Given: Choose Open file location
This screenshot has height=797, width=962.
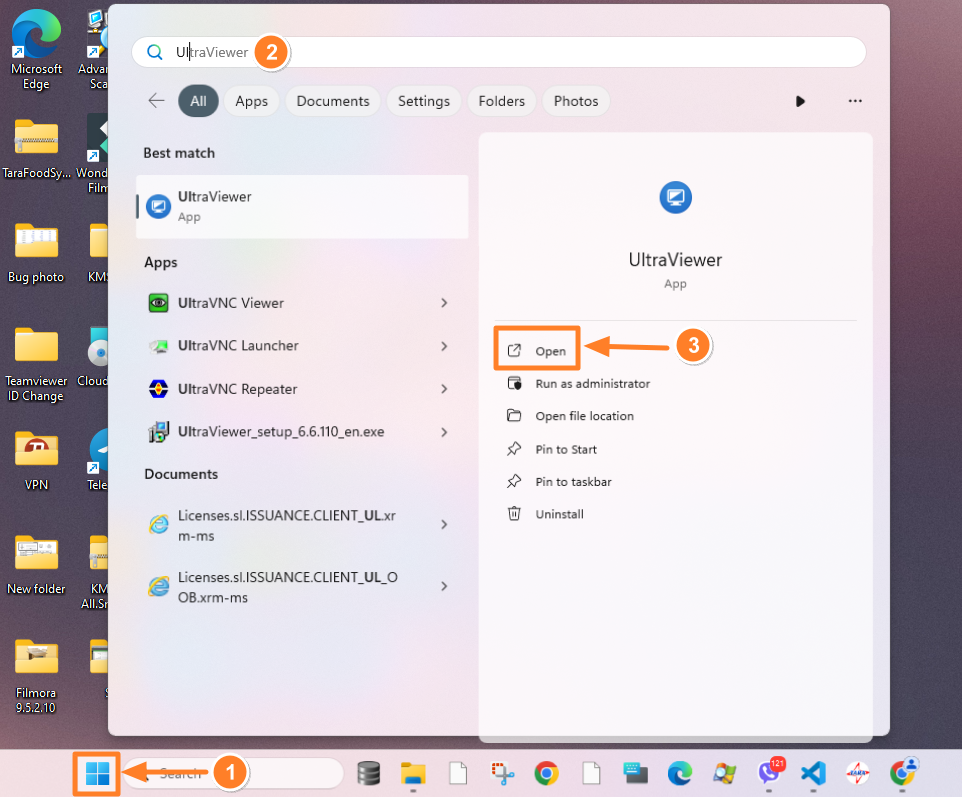Looking at the screenshot, I should coord(571,416).
